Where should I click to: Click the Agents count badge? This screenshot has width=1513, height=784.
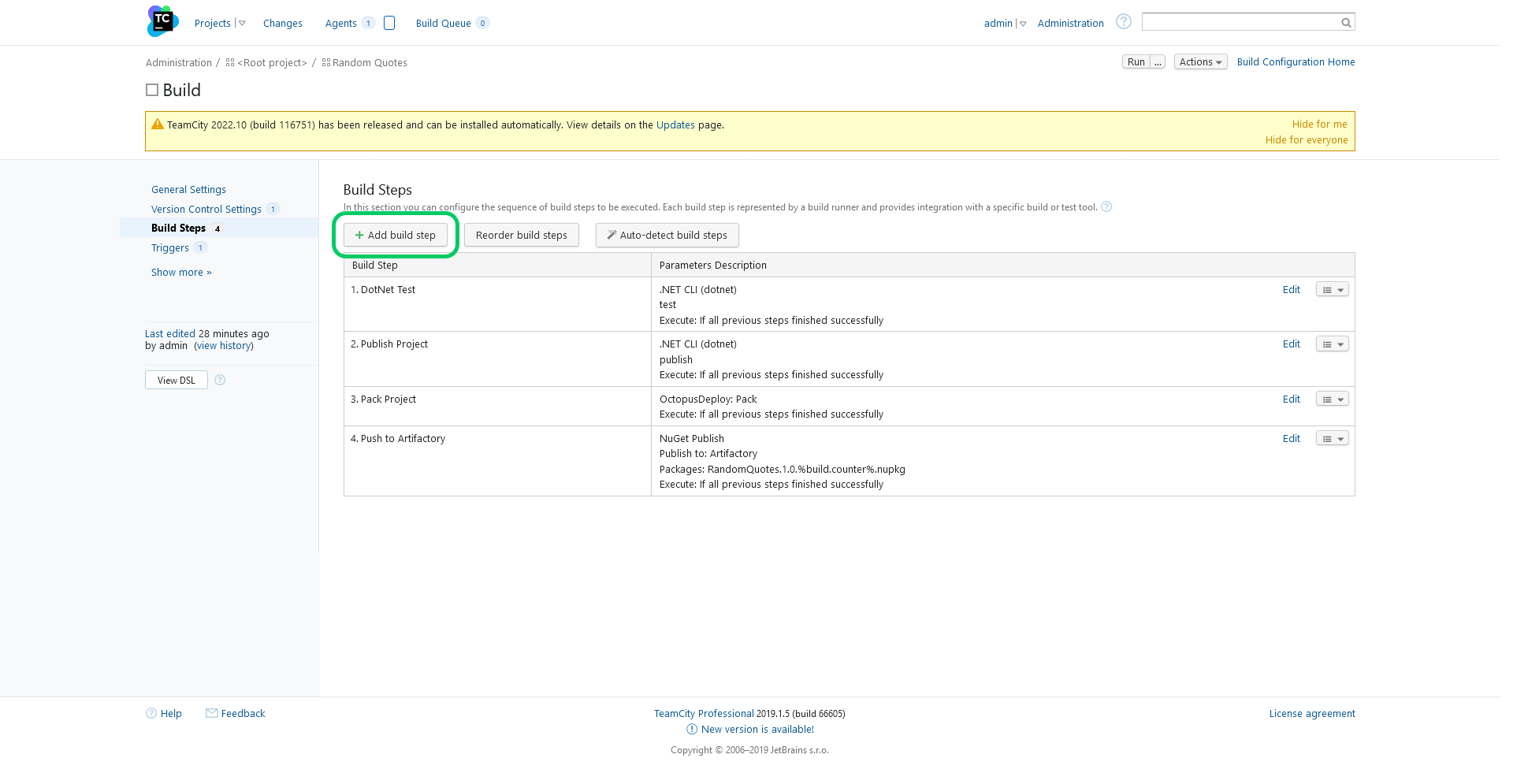368,23
